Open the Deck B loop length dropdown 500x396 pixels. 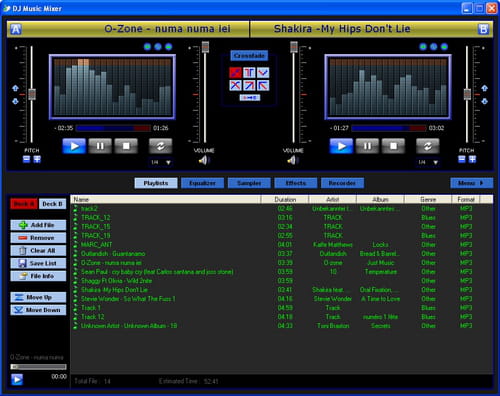(x=428, y=162)
